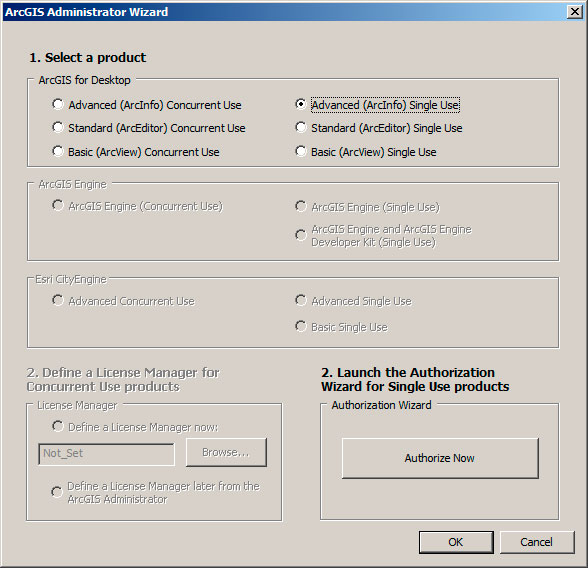Click the Browse... button
588x568 pixels.
(x=226, y=452)
